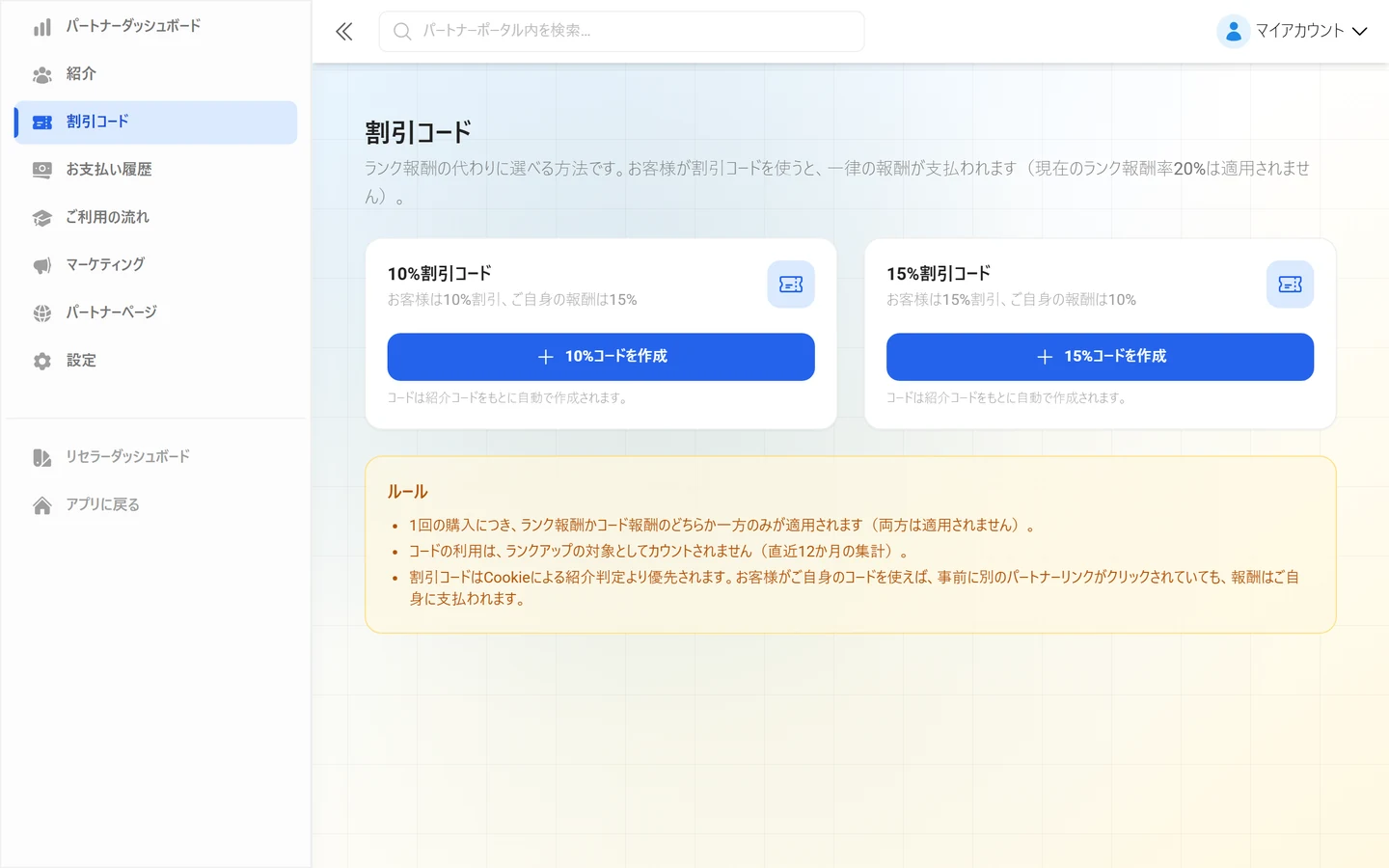
Task: Click the マーケティング megaphone icon
Action: point(41,265)
